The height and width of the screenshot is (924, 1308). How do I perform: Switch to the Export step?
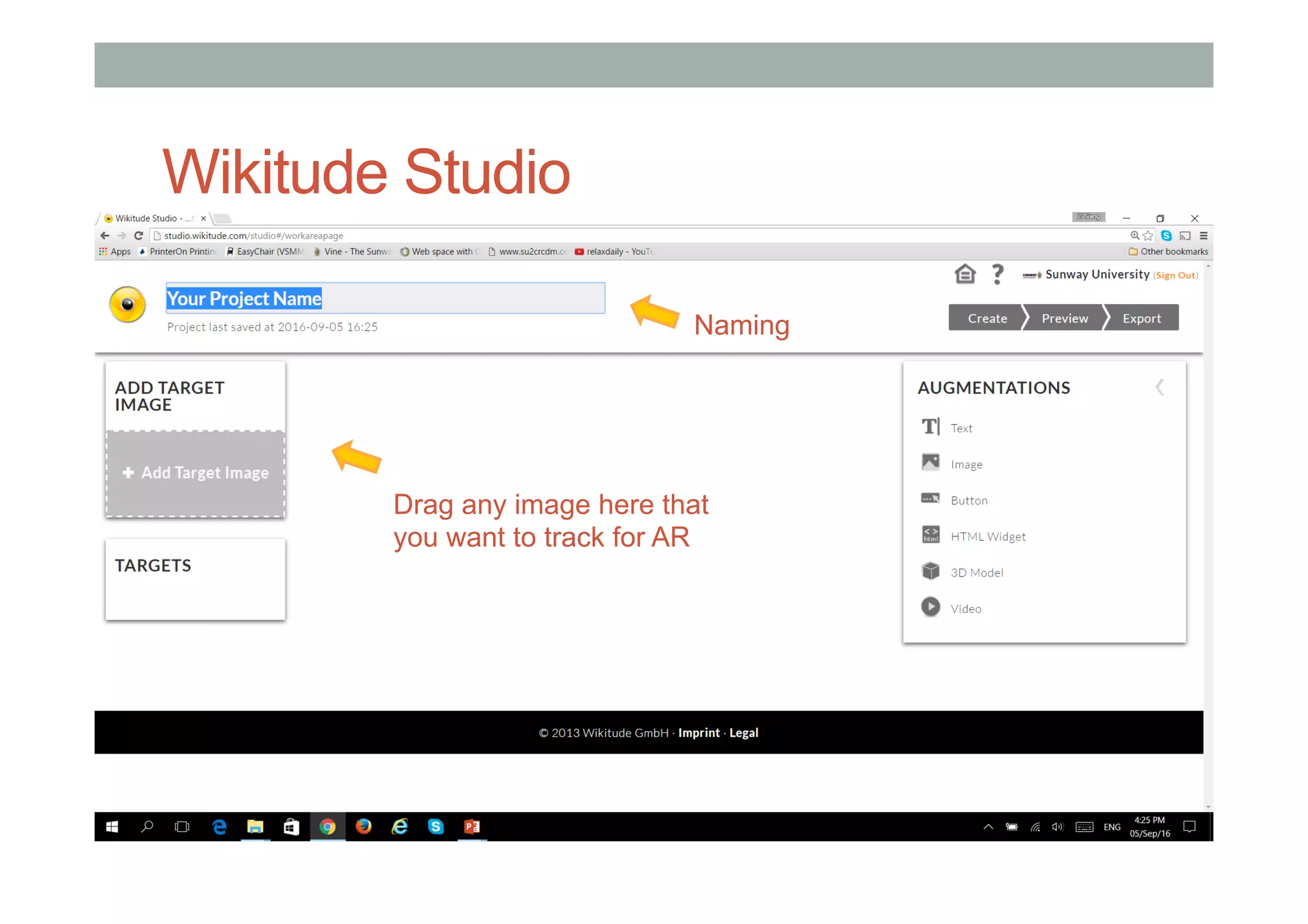[x=1142, y=318]
